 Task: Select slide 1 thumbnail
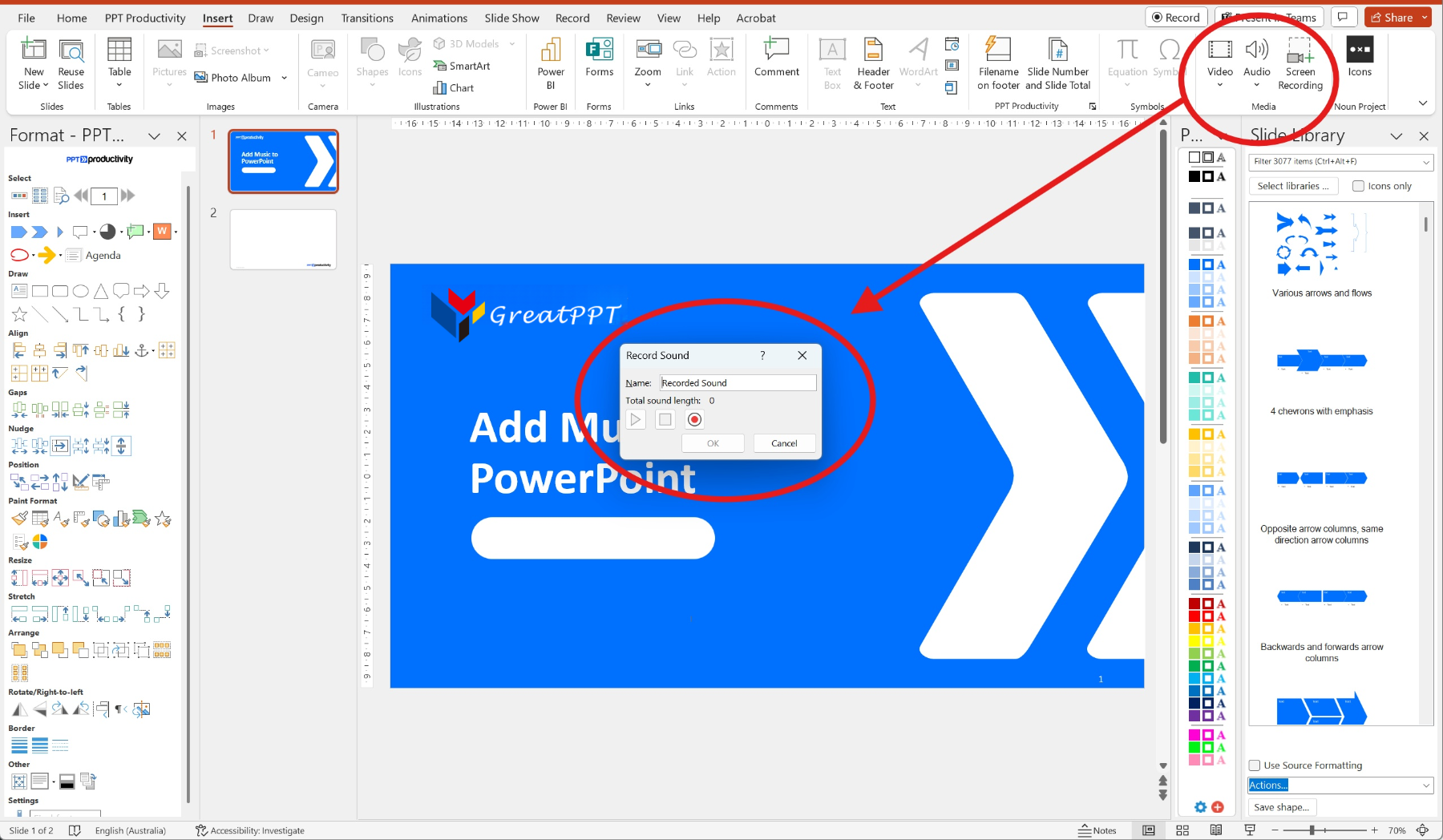click(x=283, y=161)
